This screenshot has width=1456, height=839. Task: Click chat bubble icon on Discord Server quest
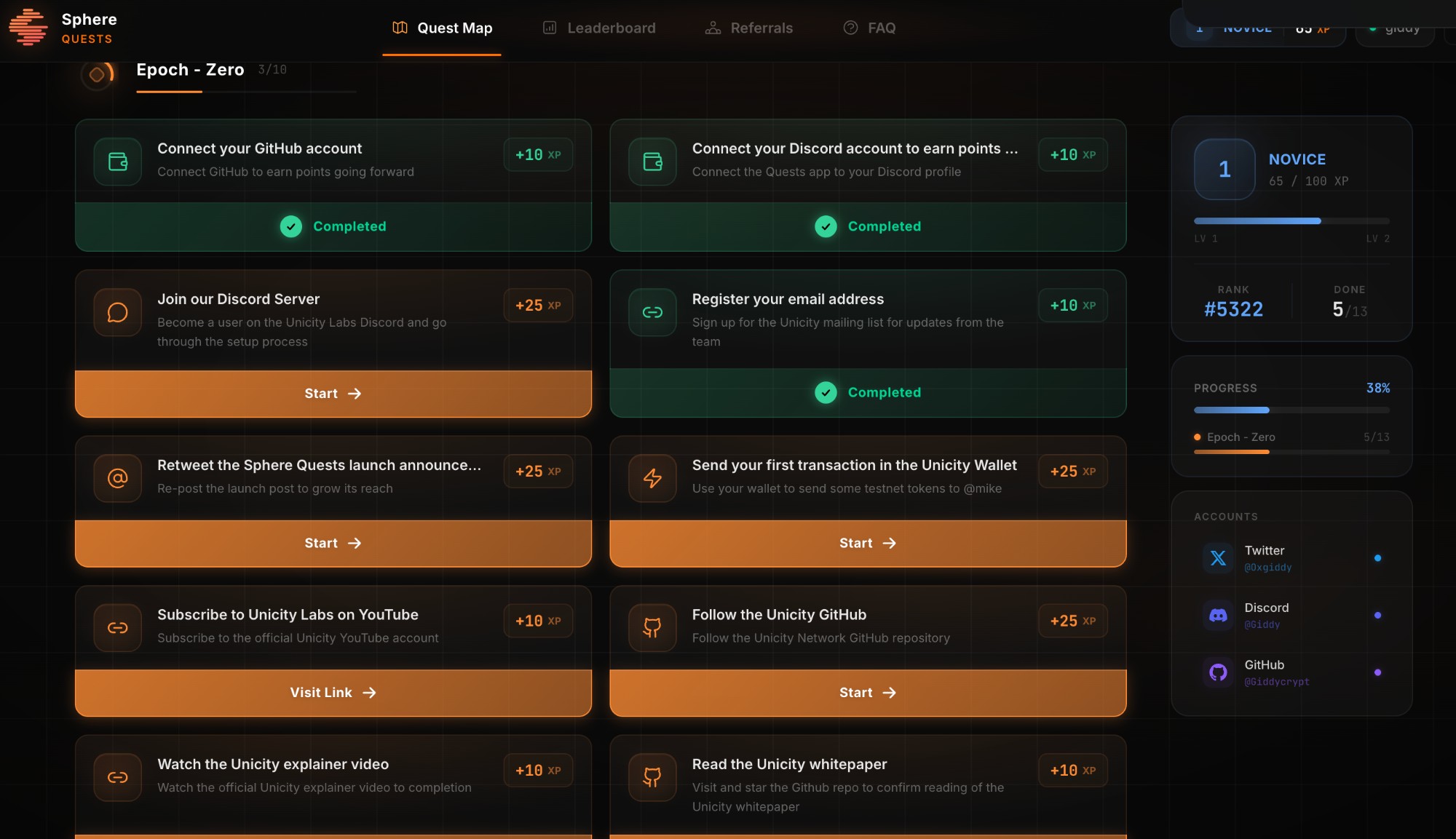click(x=117, y=312)
